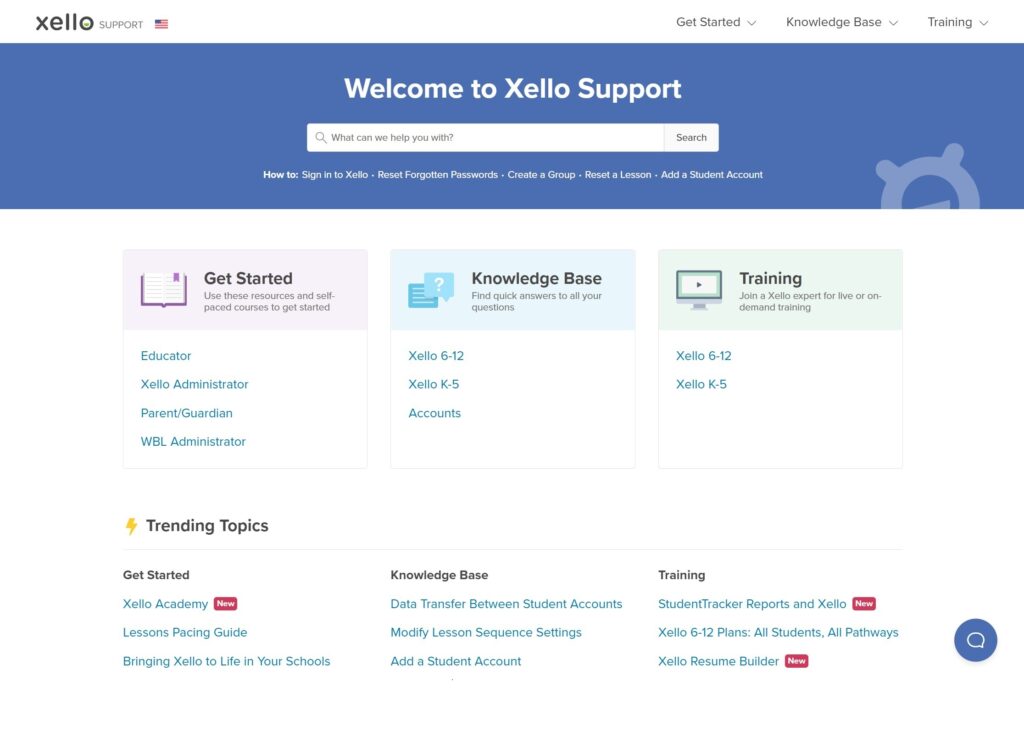
Task: Select Xello Administrator link
Action: 195,385
